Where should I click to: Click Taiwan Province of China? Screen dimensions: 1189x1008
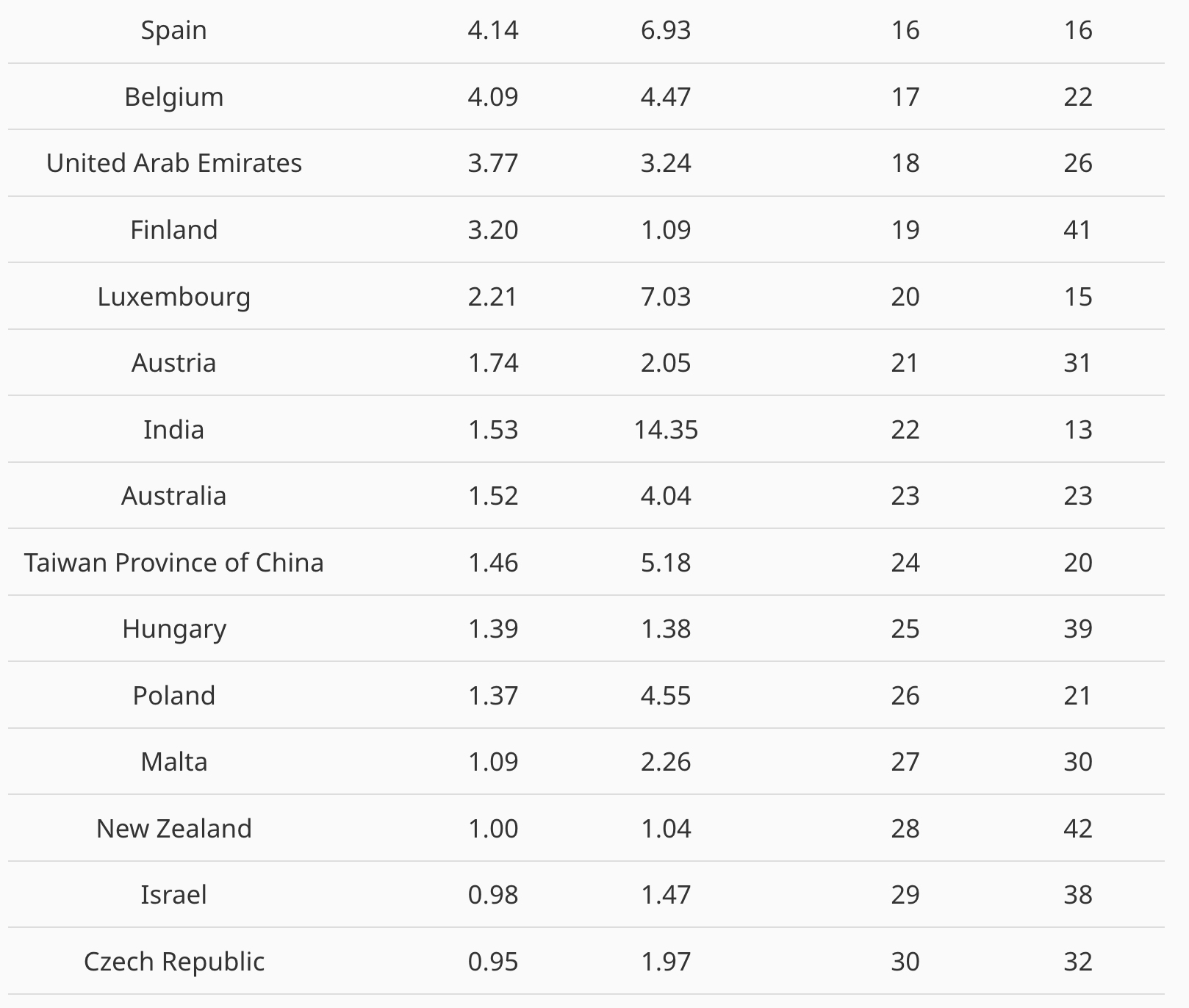coord(174,563)
